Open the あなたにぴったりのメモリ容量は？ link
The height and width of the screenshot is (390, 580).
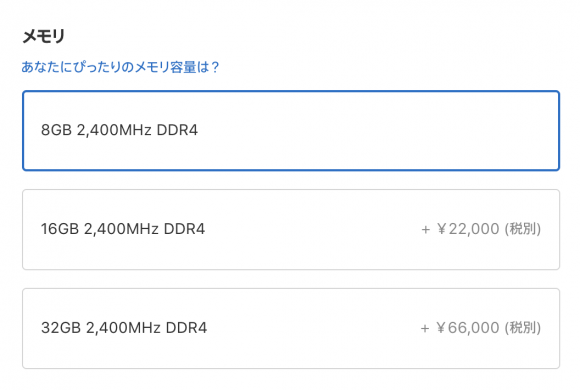coord(120,67)
